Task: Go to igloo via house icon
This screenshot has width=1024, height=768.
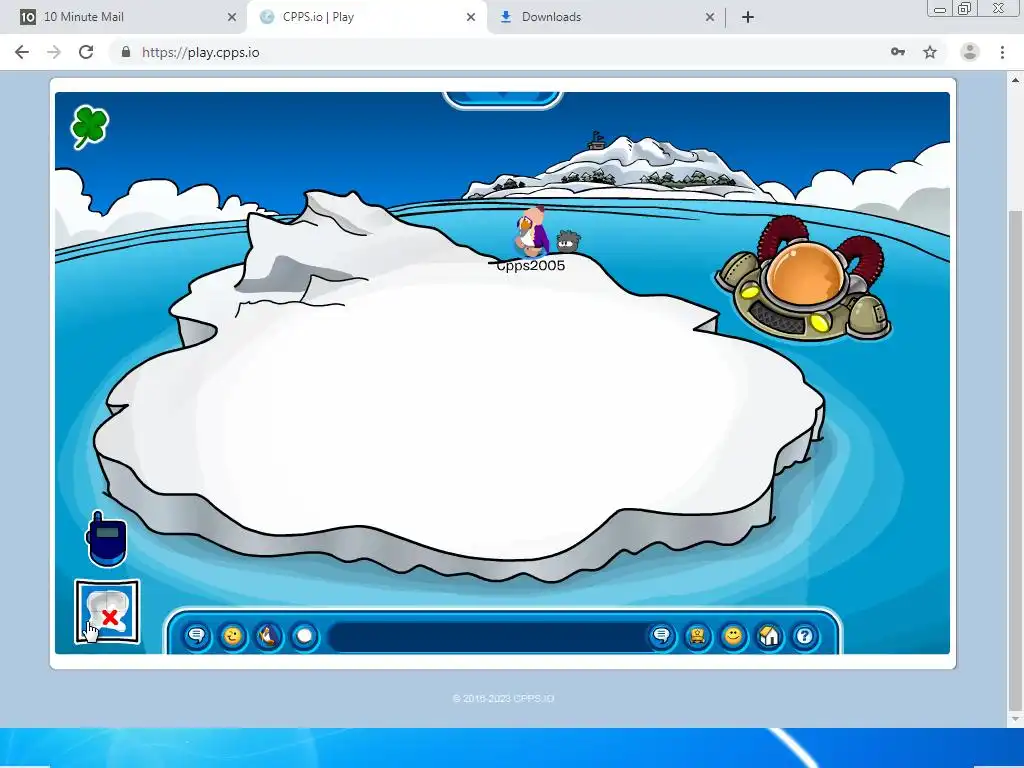Action: pyautogui.click(x=769, y=635)
